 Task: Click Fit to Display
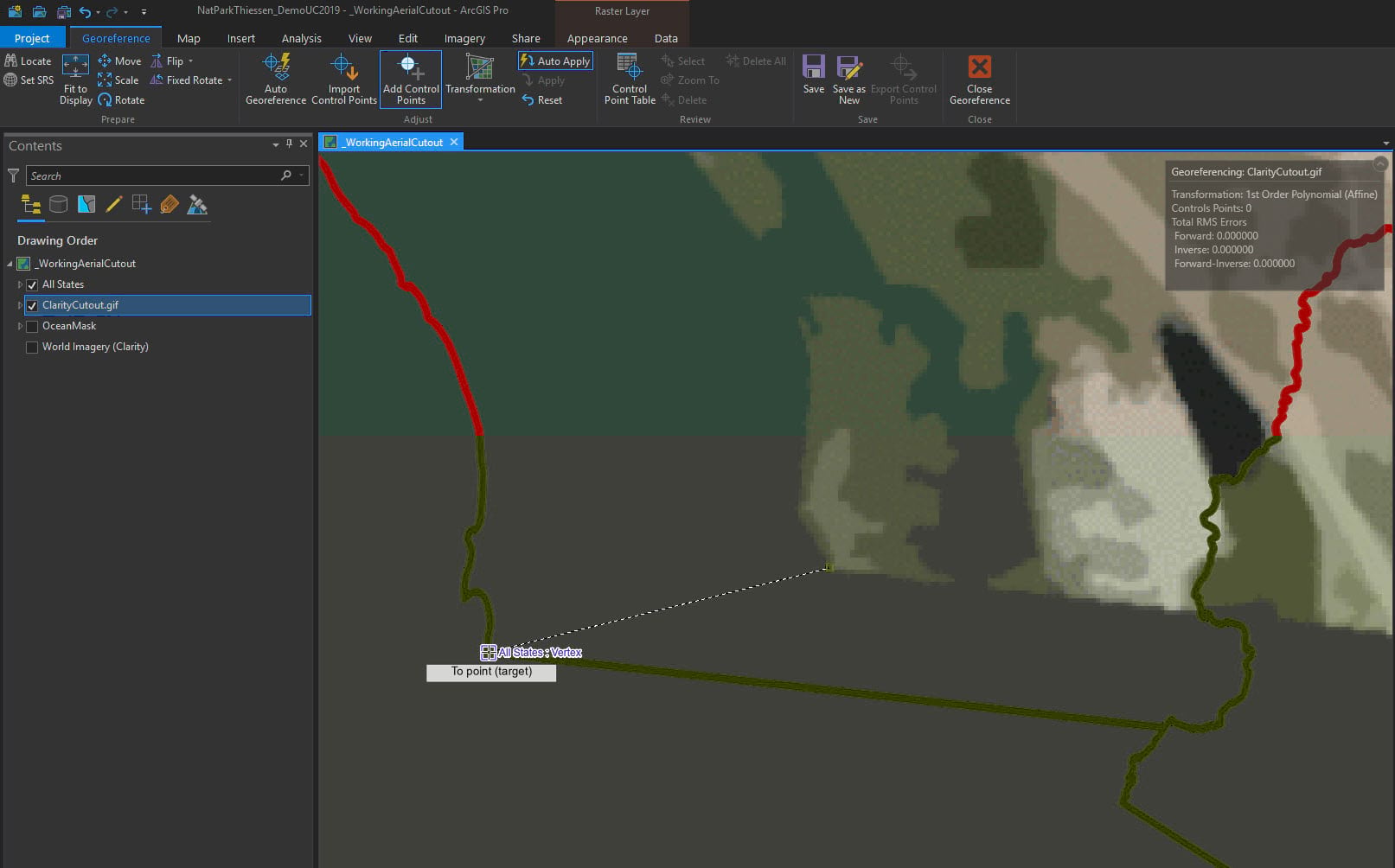coord(76,80)
